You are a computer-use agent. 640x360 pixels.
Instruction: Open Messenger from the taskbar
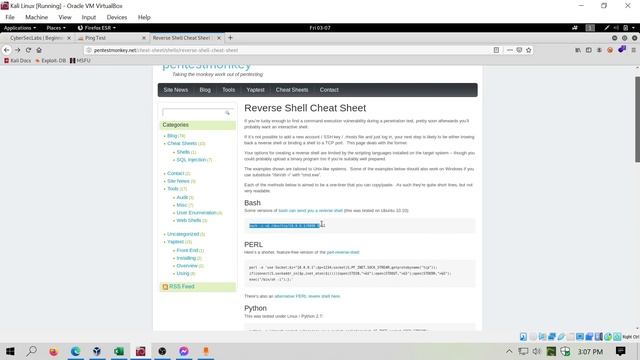(x=184, y=351)
